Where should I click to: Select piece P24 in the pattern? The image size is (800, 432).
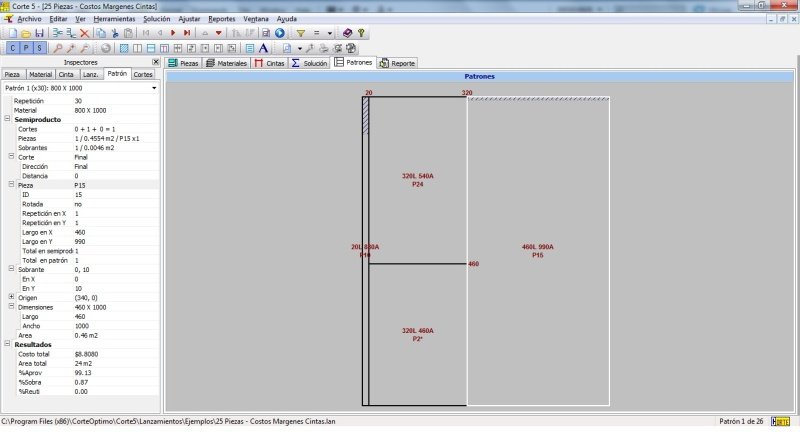[x=417, y=180]
